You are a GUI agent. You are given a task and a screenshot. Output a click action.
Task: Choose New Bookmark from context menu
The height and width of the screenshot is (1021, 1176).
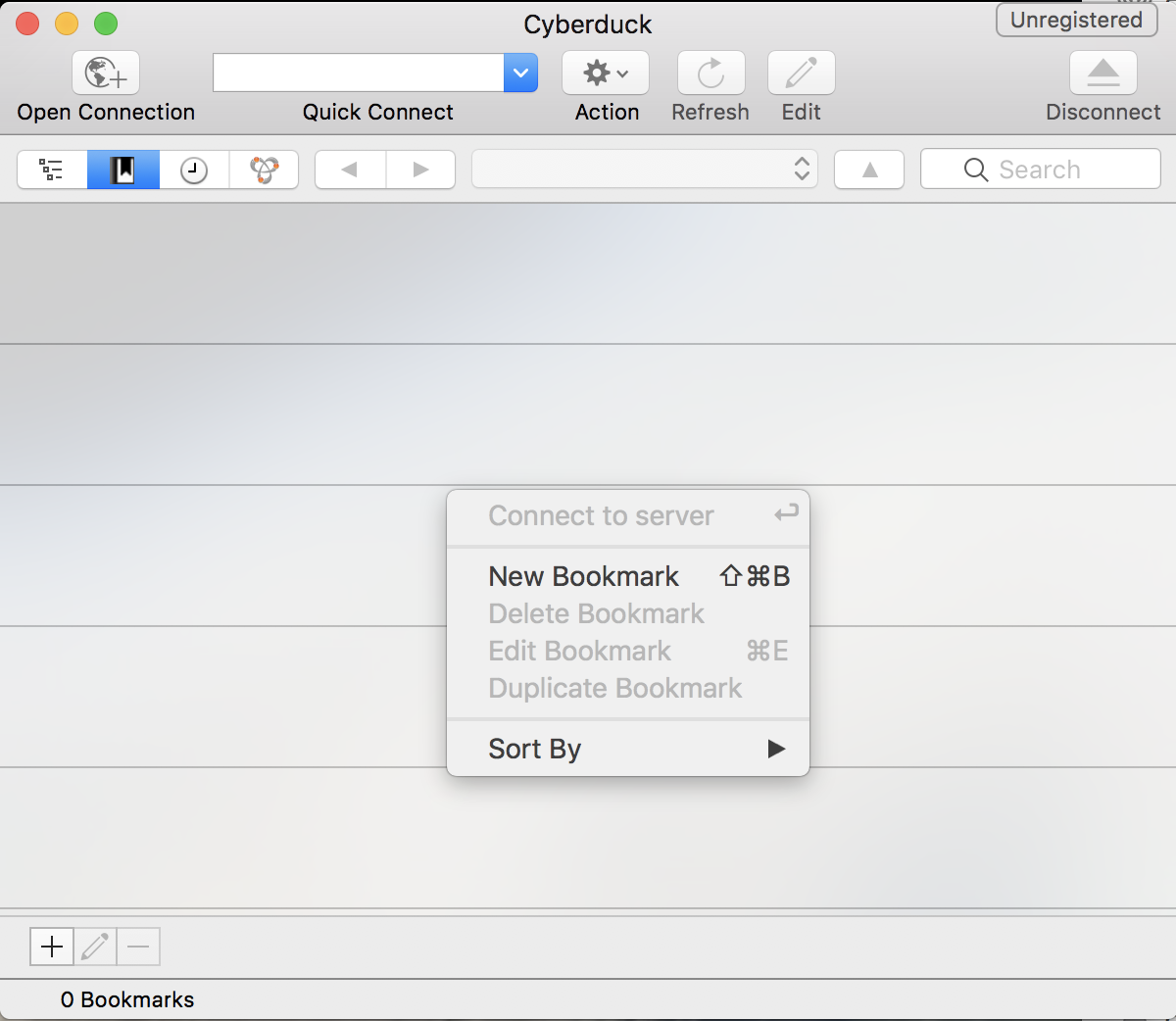[628, 576]
